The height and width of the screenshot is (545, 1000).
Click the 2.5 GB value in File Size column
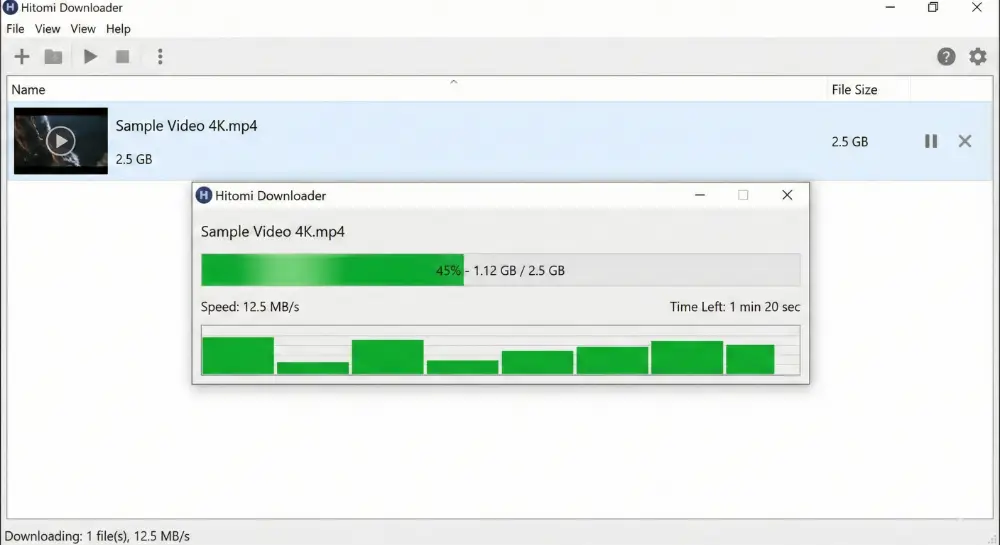[849, 142]
